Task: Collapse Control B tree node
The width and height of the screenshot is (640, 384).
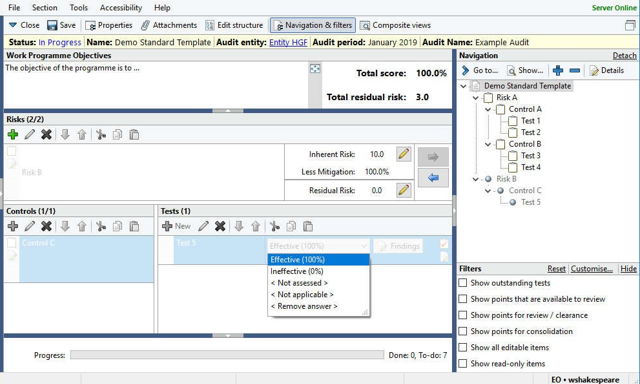Action: point(488,144)
